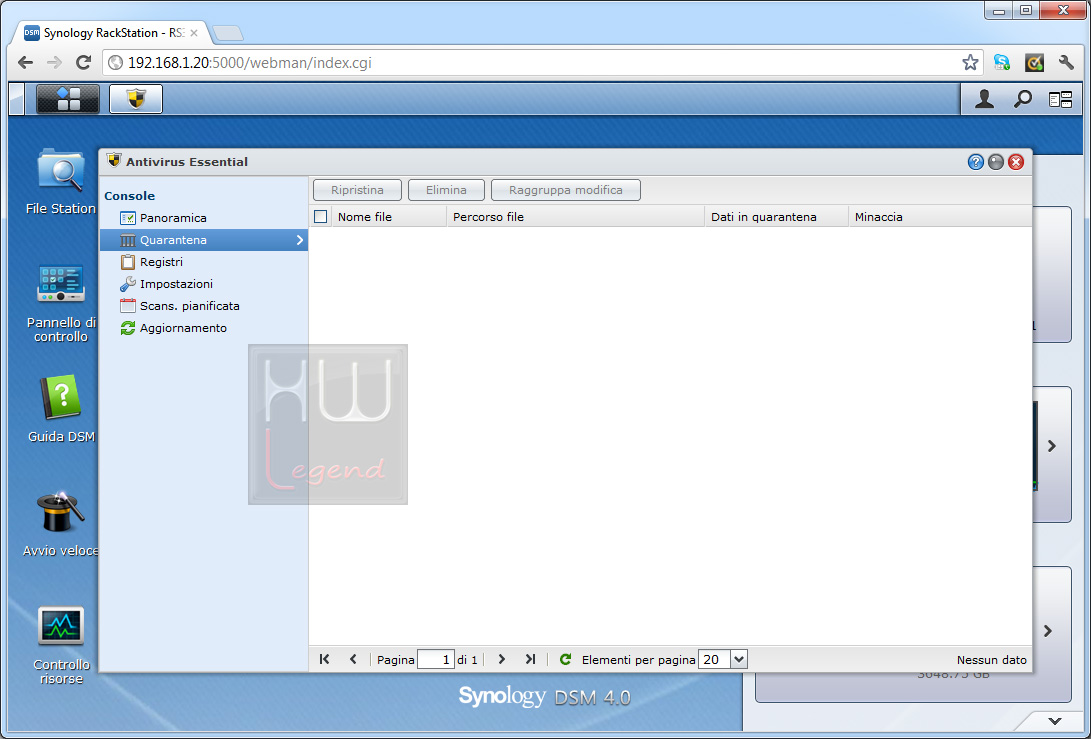Go to the first page of quarantine list
The height and width of the screenshot is (739, 1091).
click(324, 659)
